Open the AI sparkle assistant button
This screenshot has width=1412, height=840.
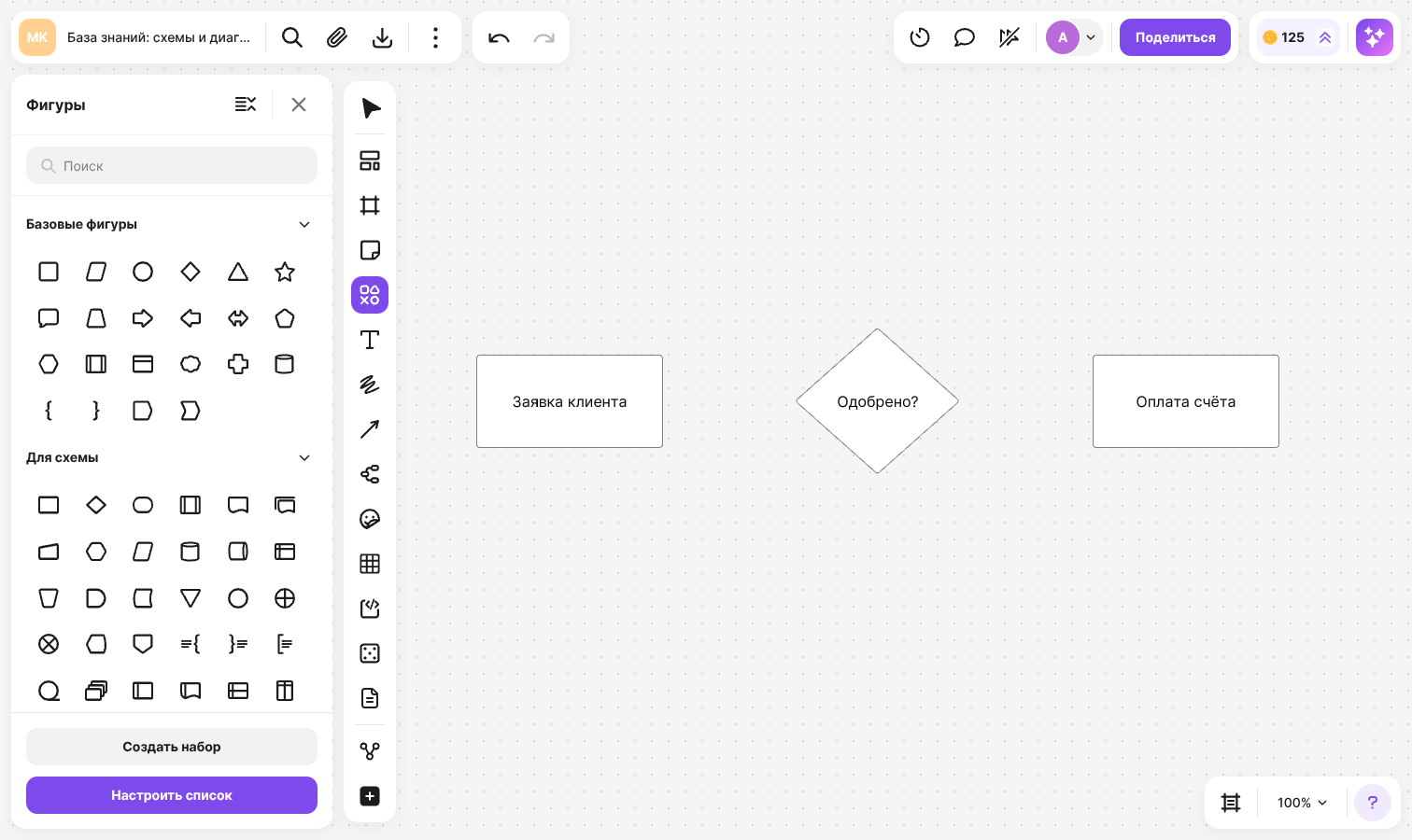click(1375, 37)
